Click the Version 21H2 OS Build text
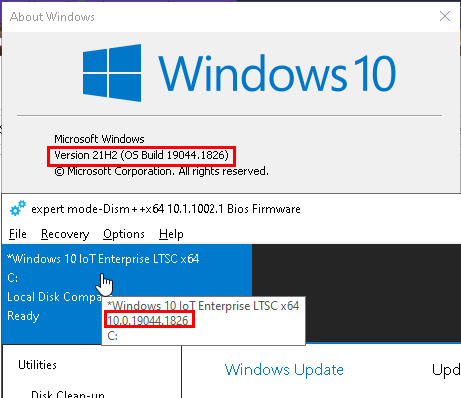Screen dimensions: 461x398 (141, 155)
